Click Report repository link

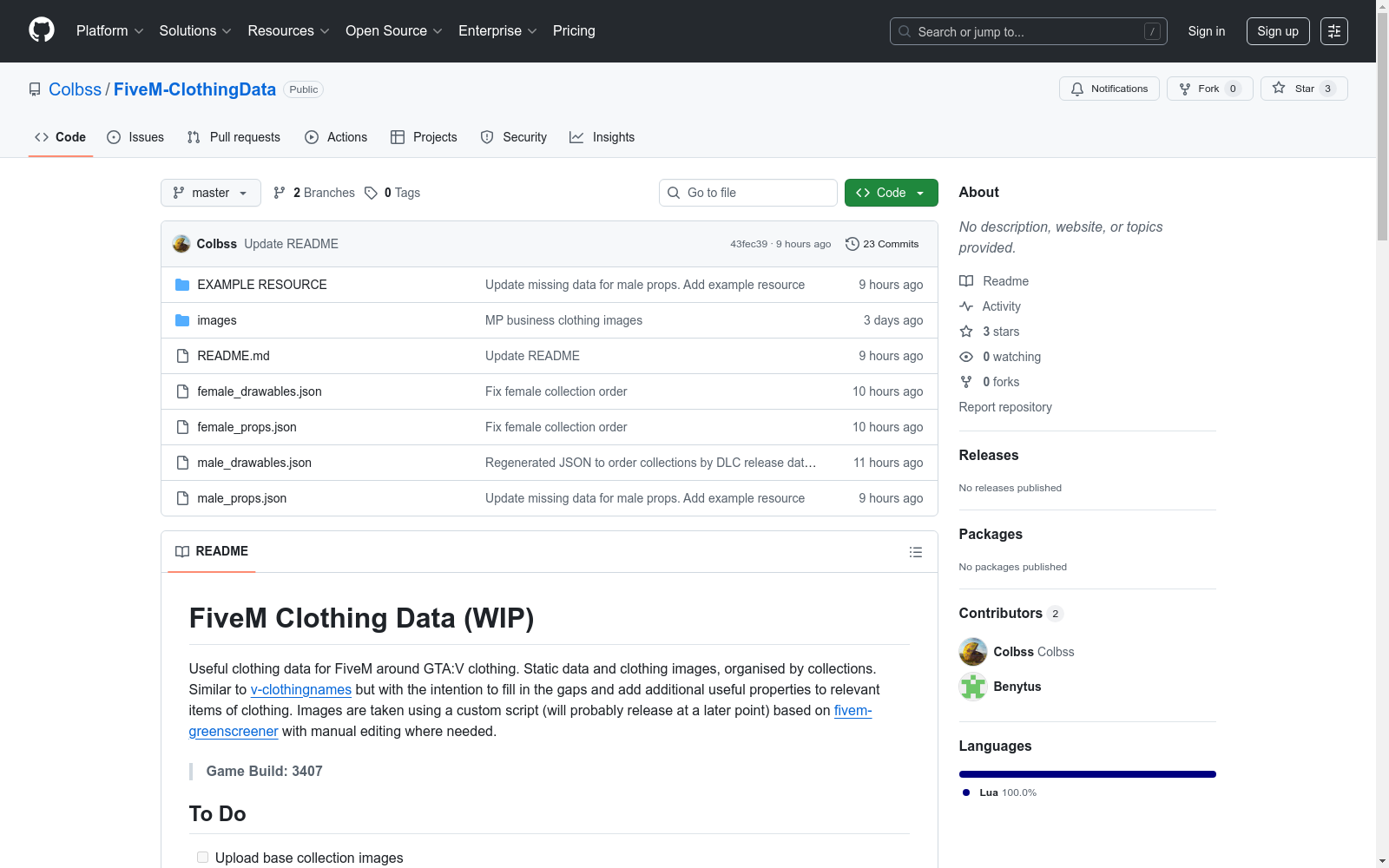(x=1005, y=407)
